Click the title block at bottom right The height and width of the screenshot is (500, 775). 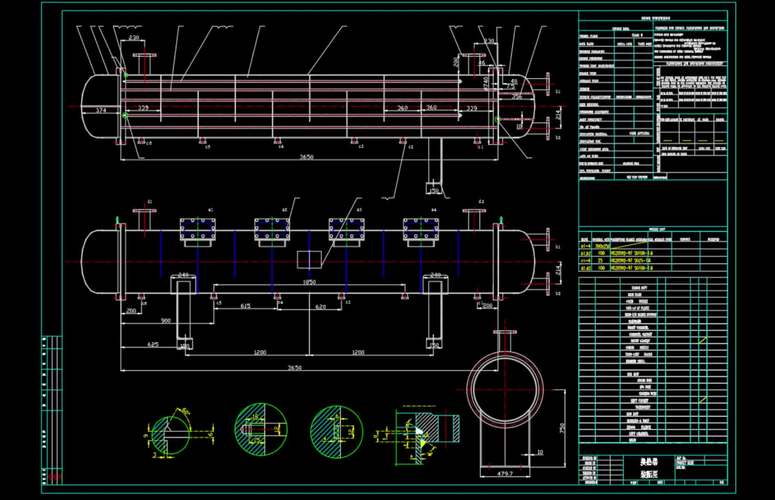point(652,469)
